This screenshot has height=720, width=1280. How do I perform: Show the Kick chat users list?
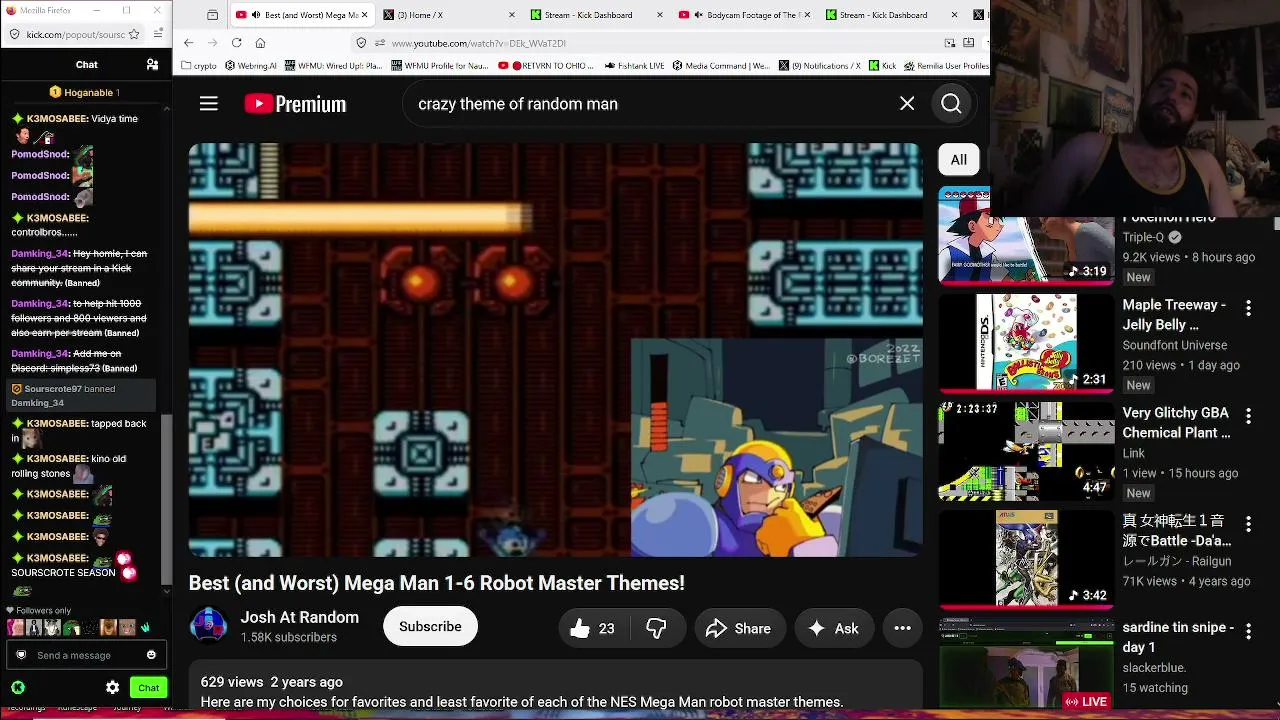[x=152, y=65]
